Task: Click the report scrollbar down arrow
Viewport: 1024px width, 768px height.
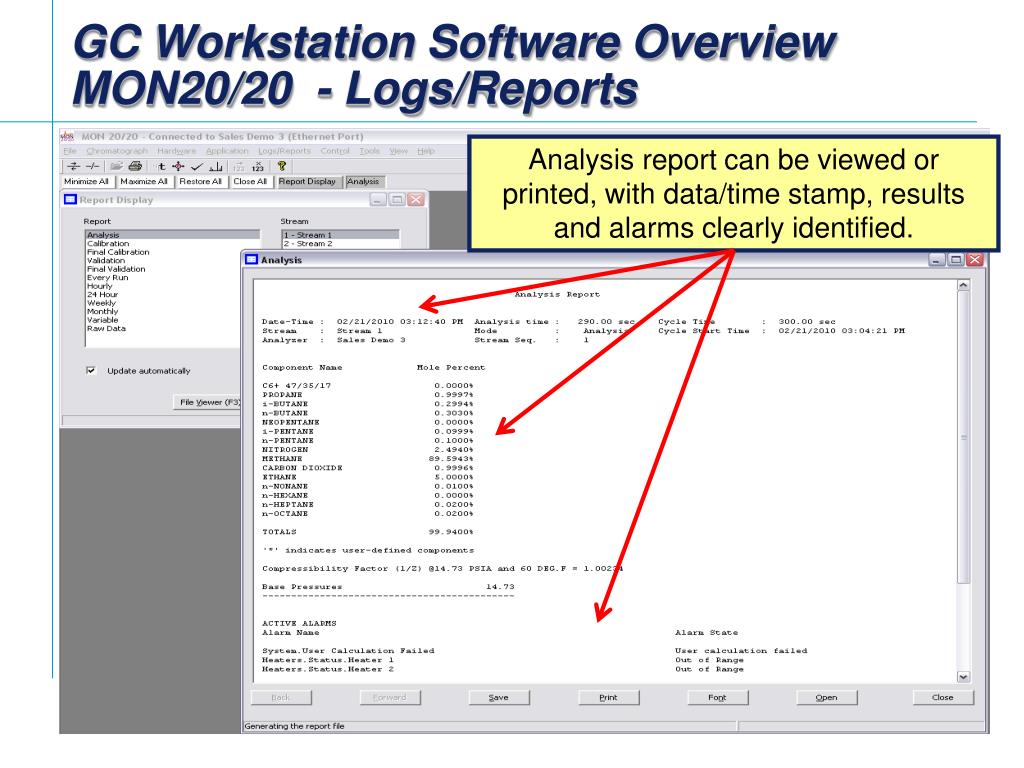Action: tap(963, 677)
